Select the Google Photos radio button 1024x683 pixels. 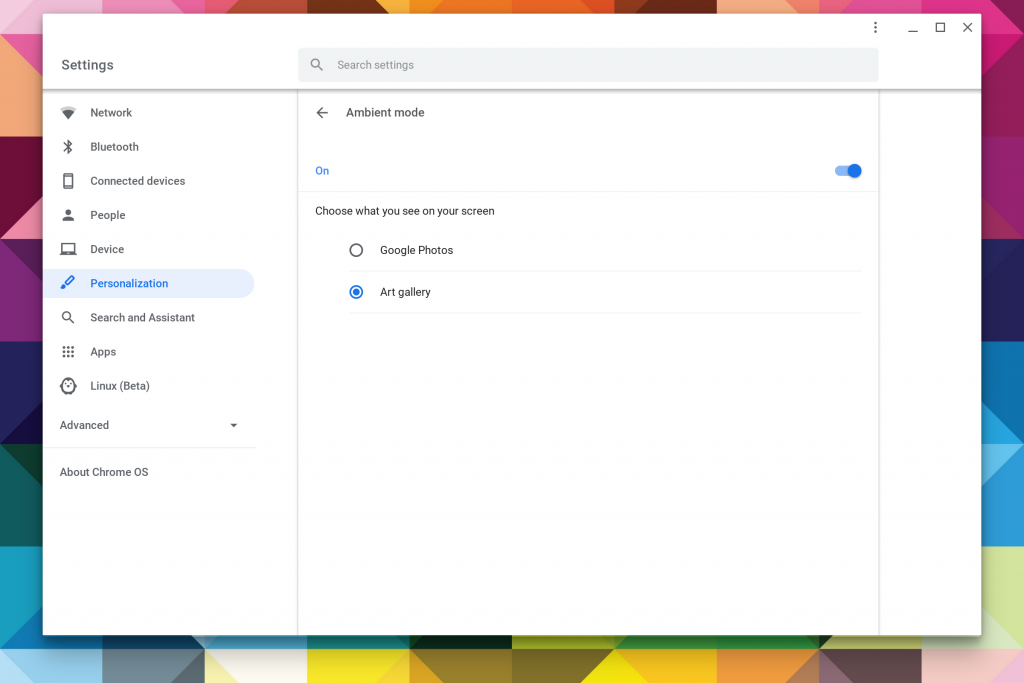pyautogui.click(x=356, y=250)
